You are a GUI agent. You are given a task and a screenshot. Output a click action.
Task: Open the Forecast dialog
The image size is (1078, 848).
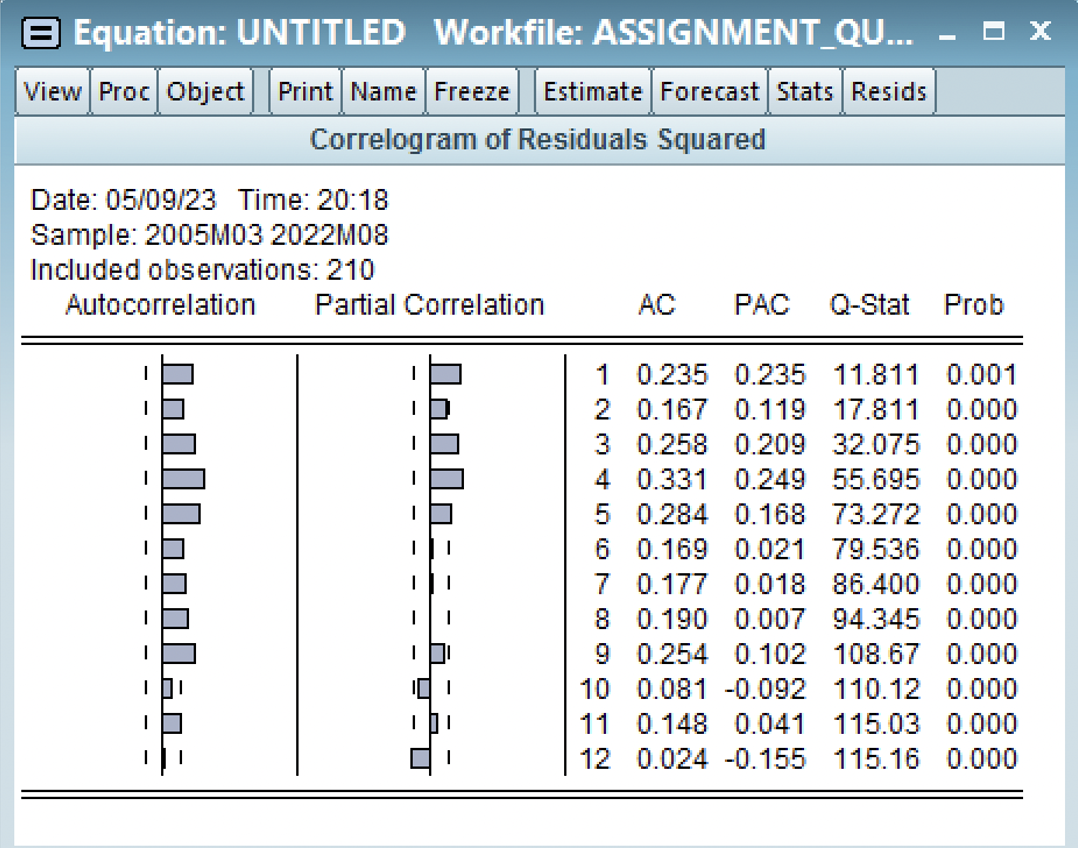click(709, 91)
